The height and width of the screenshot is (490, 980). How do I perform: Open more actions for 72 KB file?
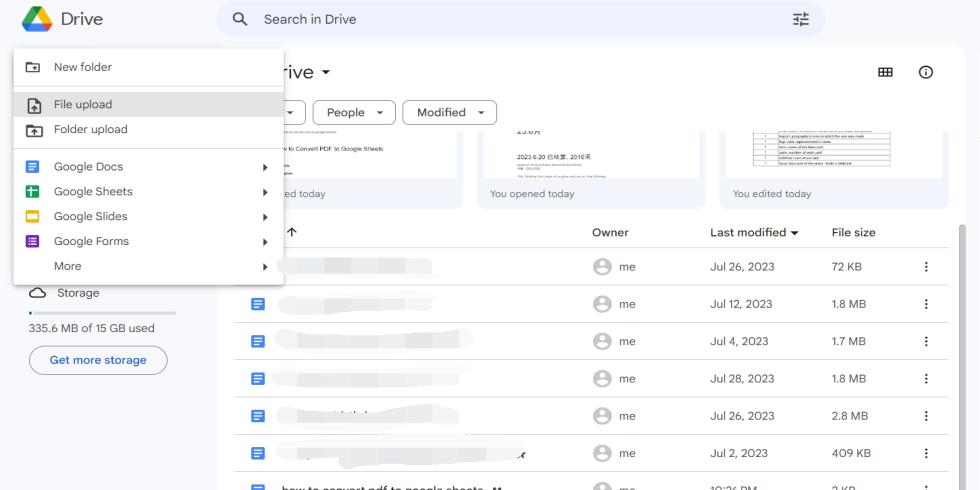coord(926,267)
